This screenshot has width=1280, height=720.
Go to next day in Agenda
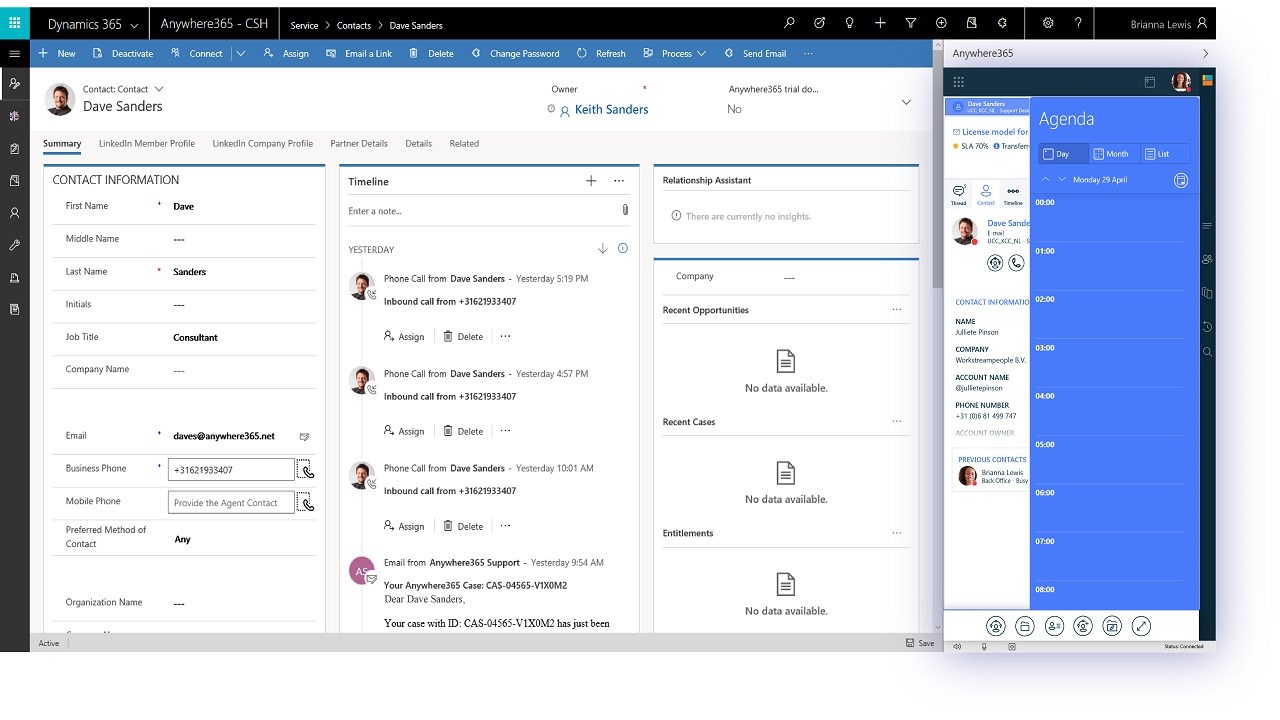click(x=1062, y=179)
